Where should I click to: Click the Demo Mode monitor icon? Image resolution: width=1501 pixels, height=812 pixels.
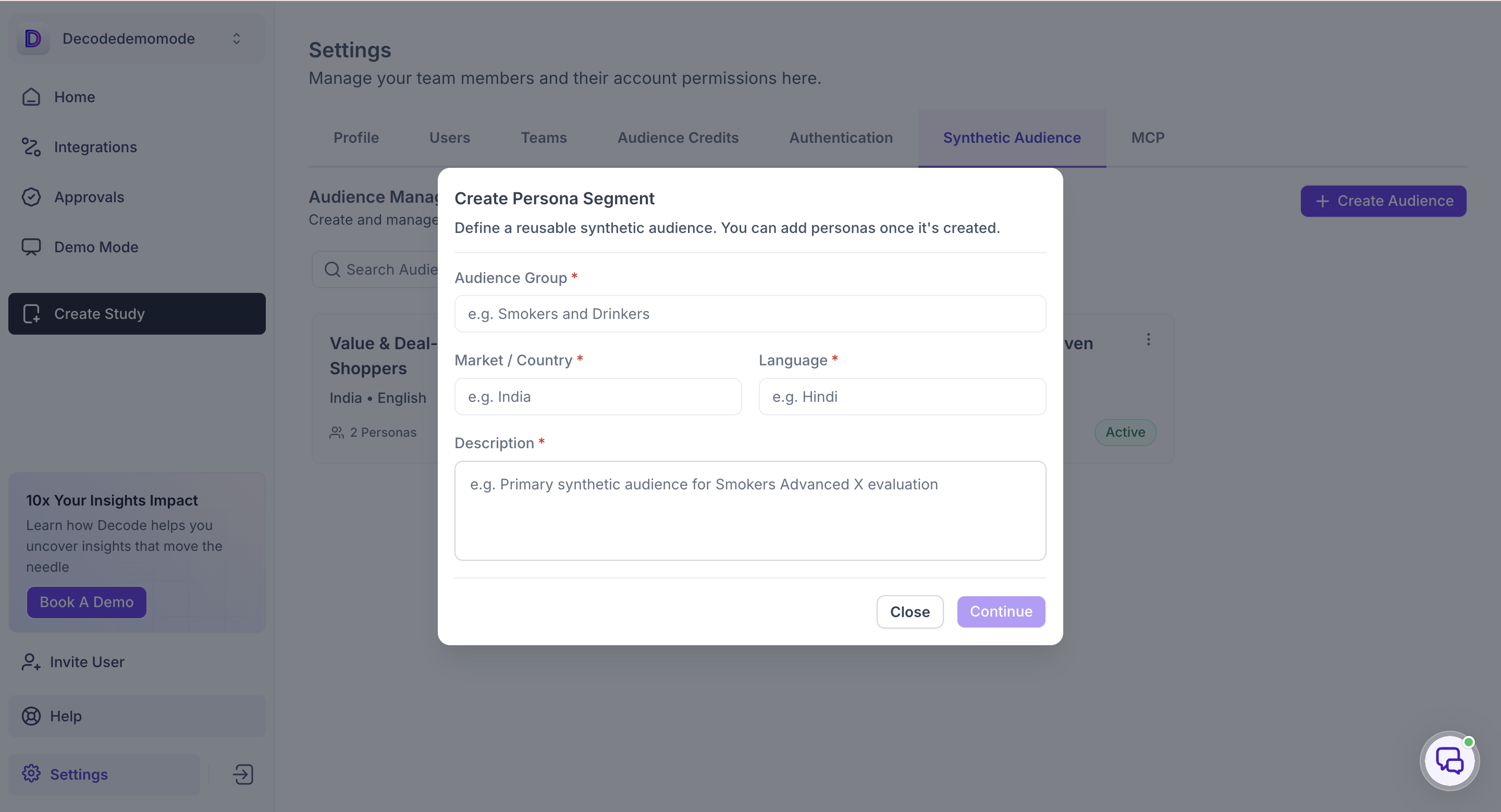coord(31,248)
